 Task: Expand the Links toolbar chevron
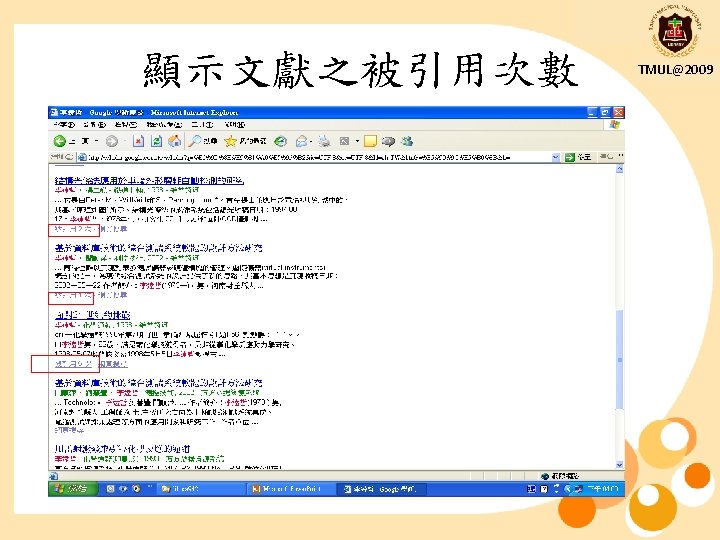pyautogui.click(x=621, y=156)
